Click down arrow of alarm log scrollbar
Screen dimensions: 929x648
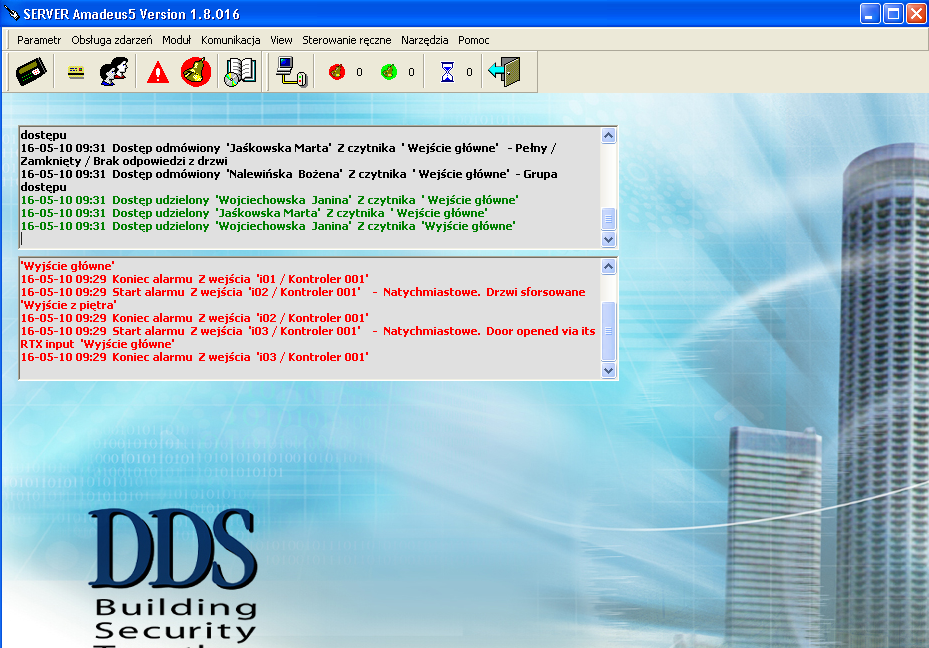pos(608,371)
